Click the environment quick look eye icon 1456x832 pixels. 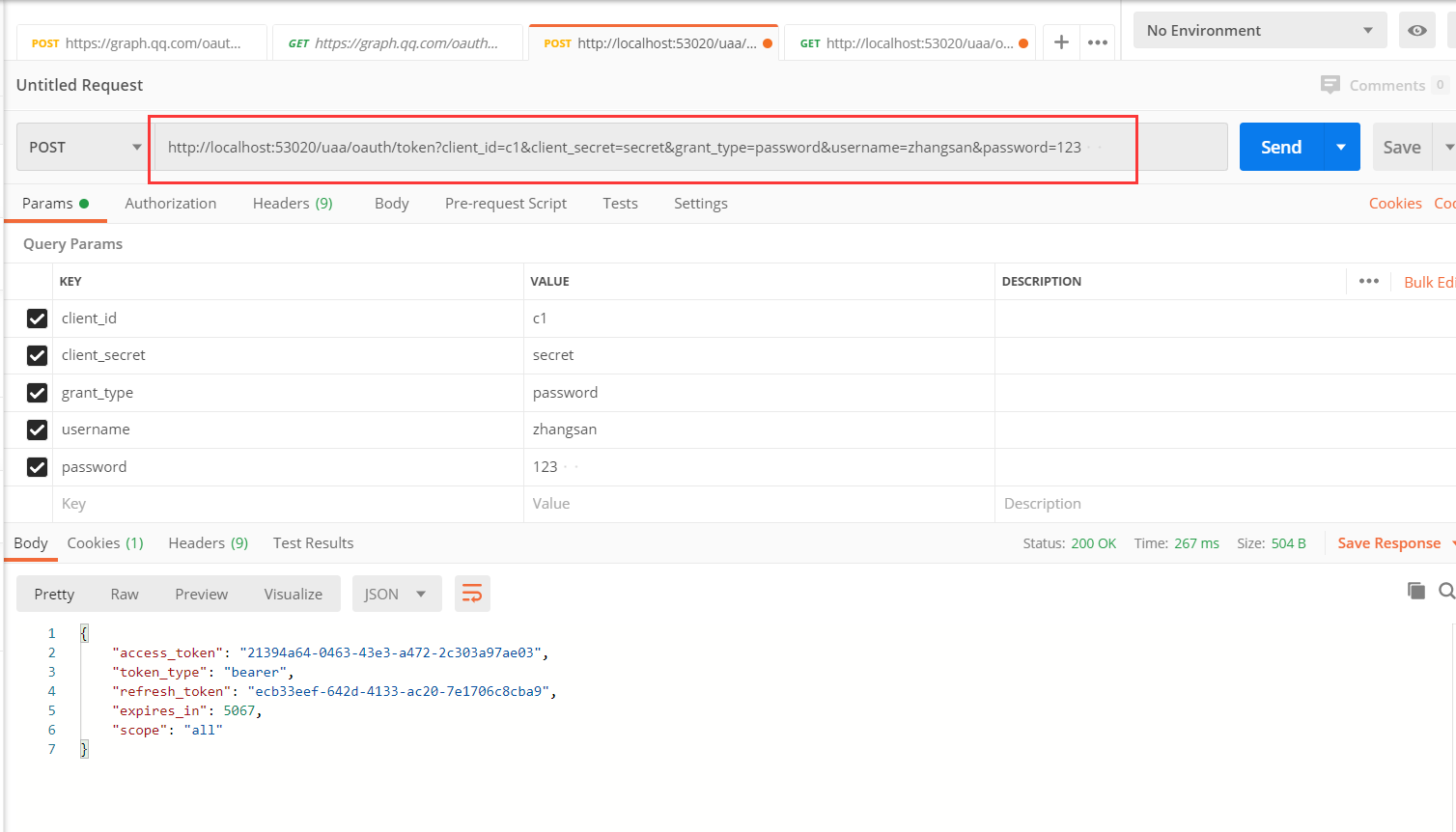coord(1416,31)
